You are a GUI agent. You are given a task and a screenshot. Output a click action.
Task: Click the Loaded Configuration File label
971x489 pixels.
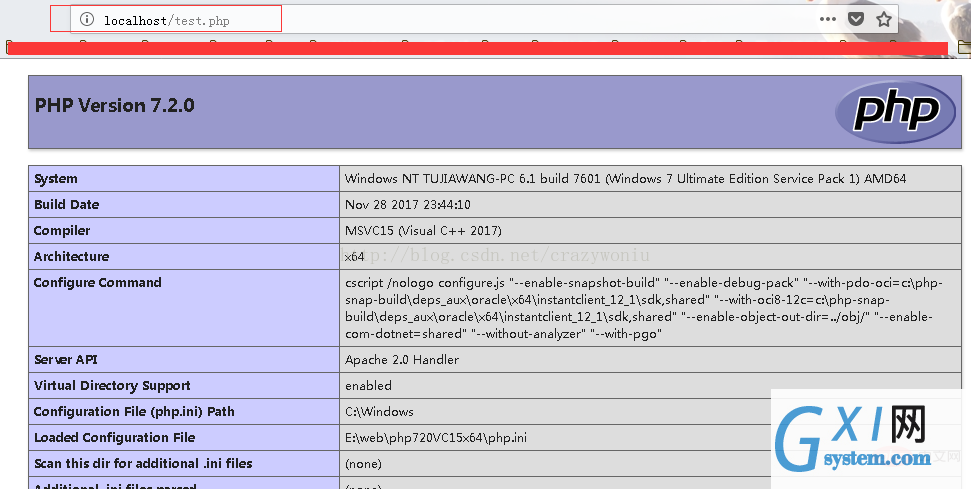click(115, 438)
